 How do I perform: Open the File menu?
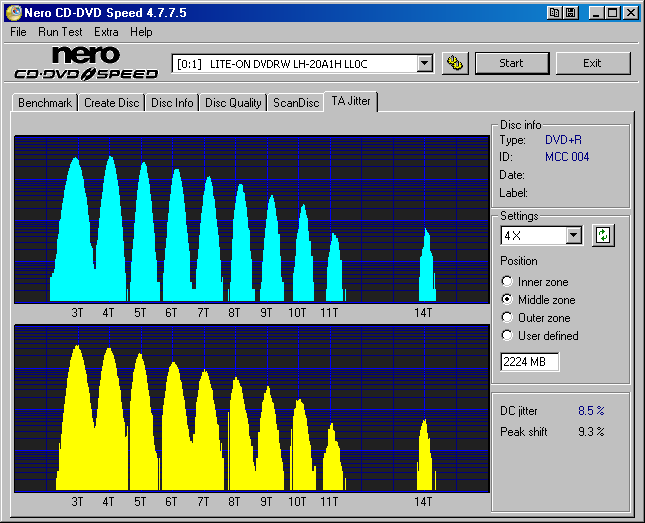pyautogui.click(x=18, y=32)
